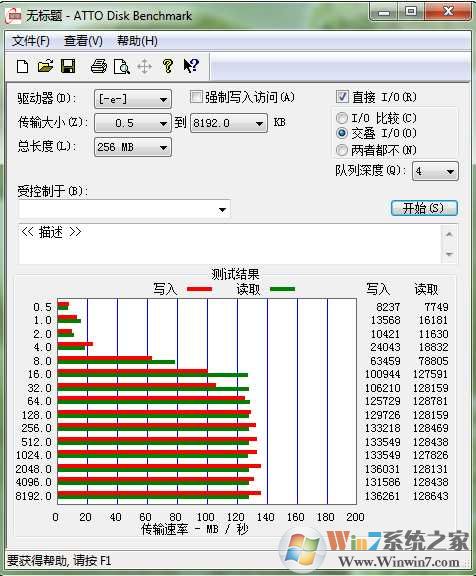
Task: Open the 总长度 256 MB dropdown
Action: [133, 147]
